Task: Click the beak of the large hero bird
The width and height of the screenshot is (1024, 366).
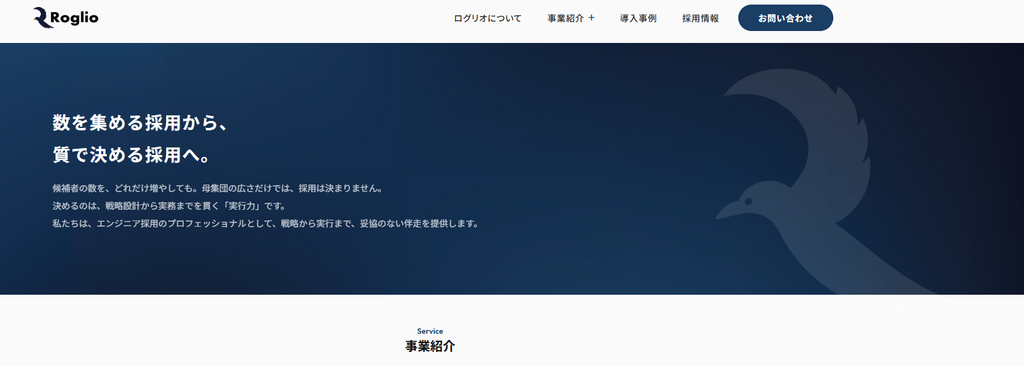Action: point(726,210)
